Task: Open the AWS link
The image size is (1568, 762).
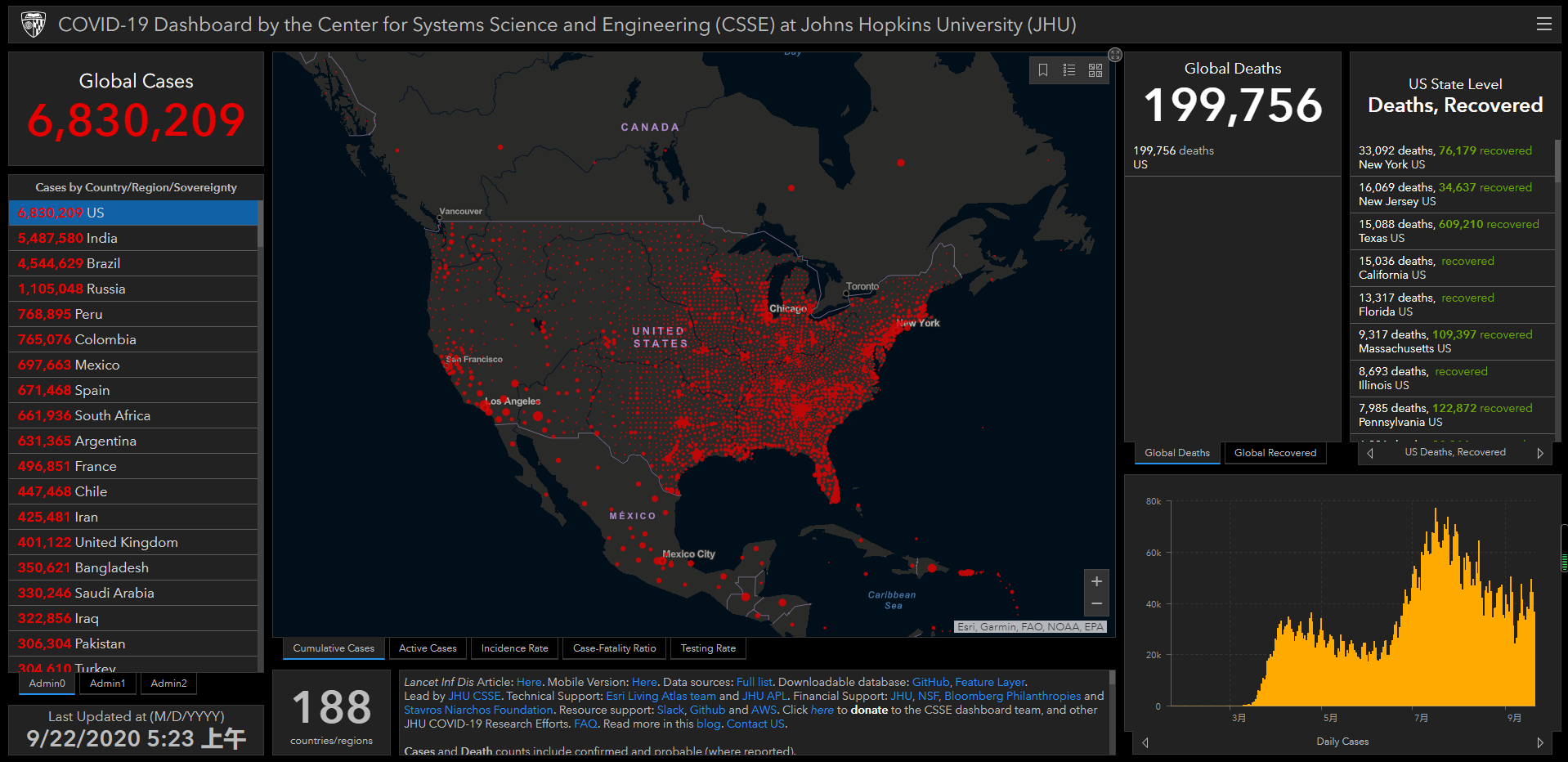Action: [x=764, y=710]
